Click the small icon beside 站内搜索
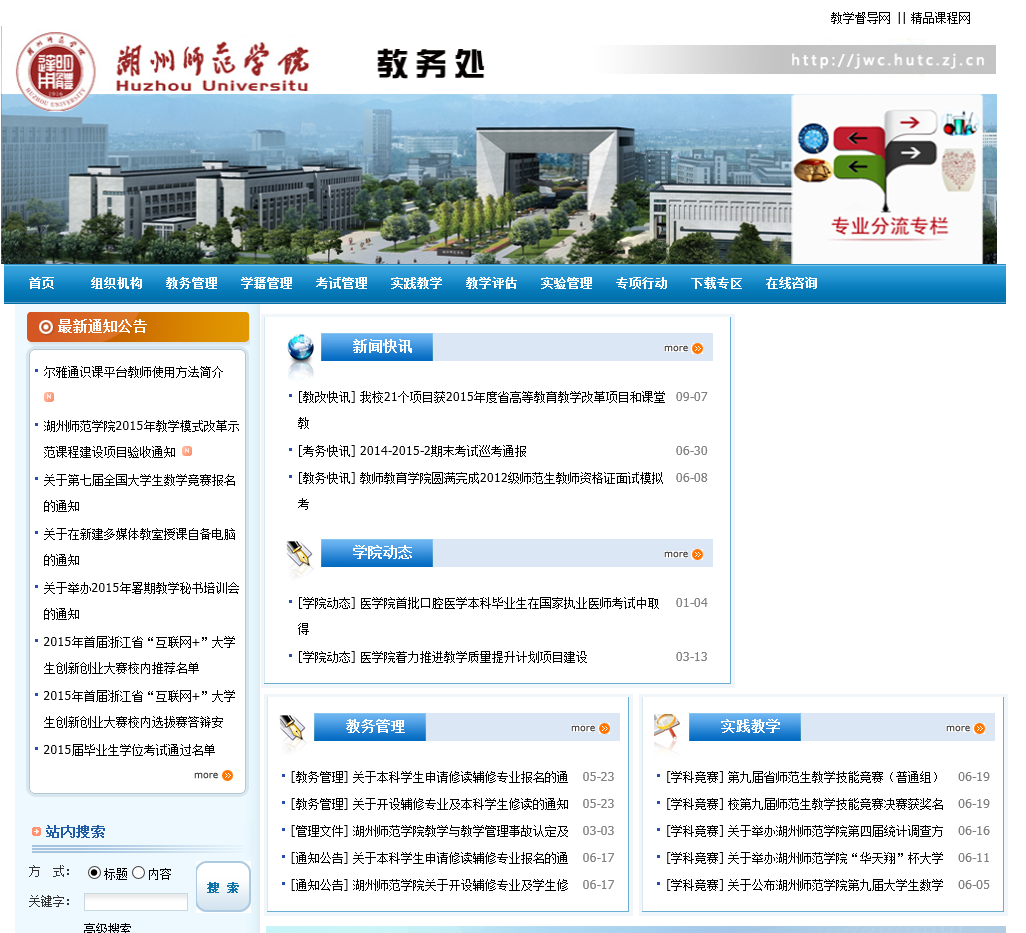1026x933 pixels. tap(37, 832)
